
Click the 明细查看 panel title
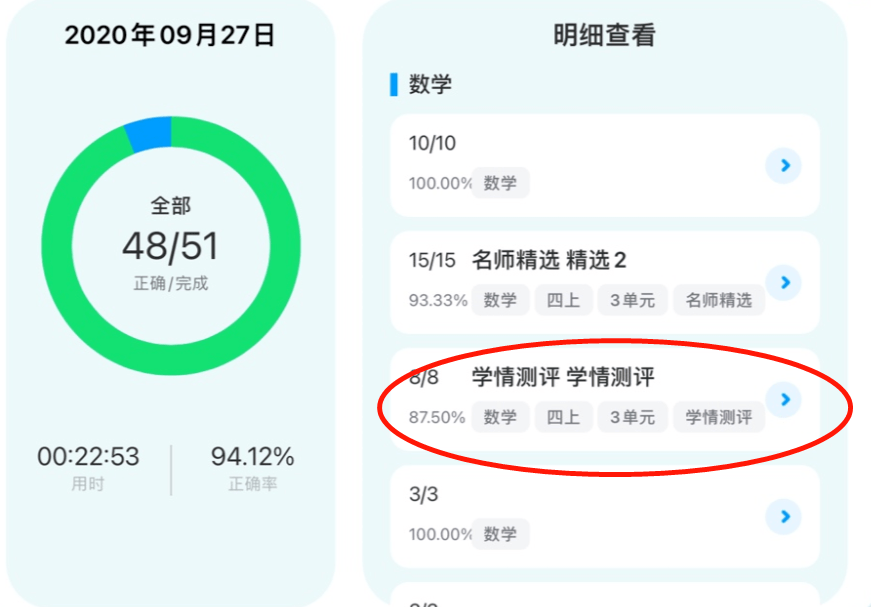(x=604, y=36)
